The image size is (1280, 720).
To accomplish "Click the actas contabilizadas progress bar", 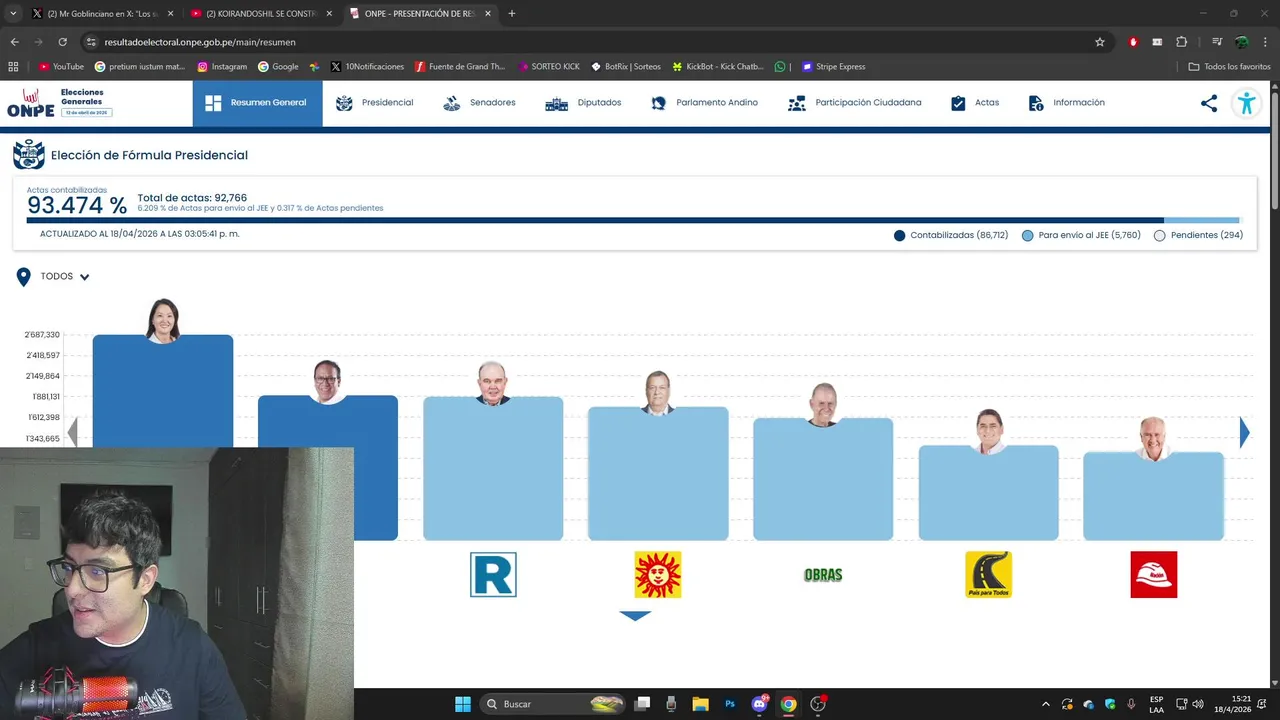I will coord(633,220).
